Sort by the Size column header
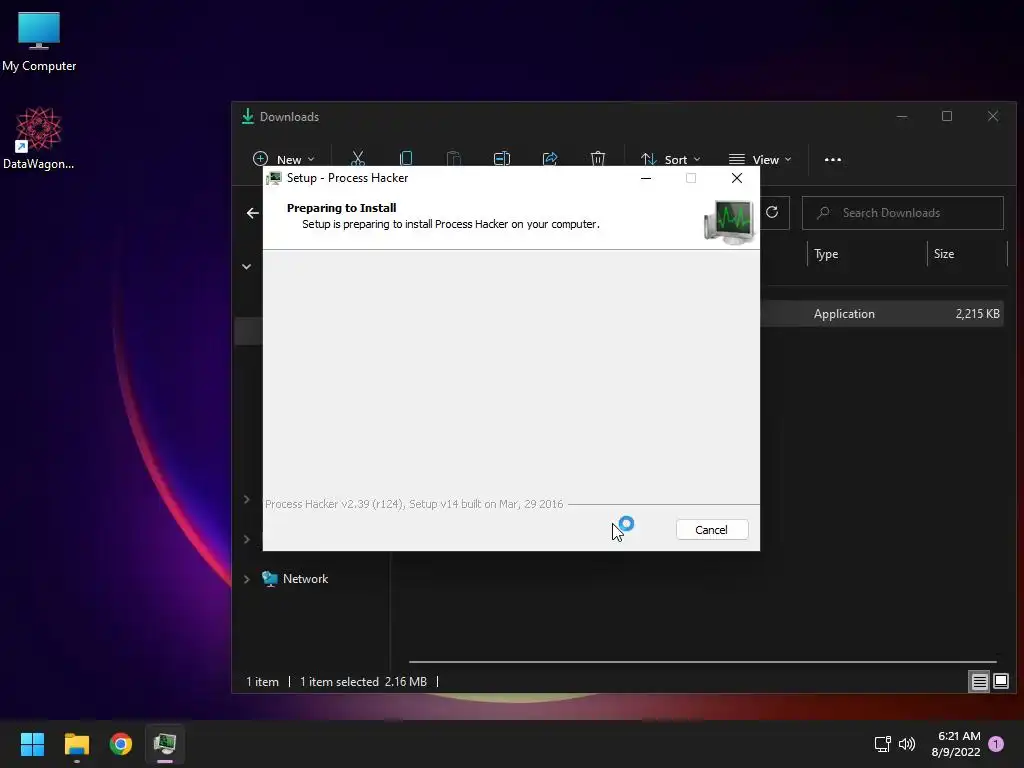1024x768 pixels. click(967, 254)
